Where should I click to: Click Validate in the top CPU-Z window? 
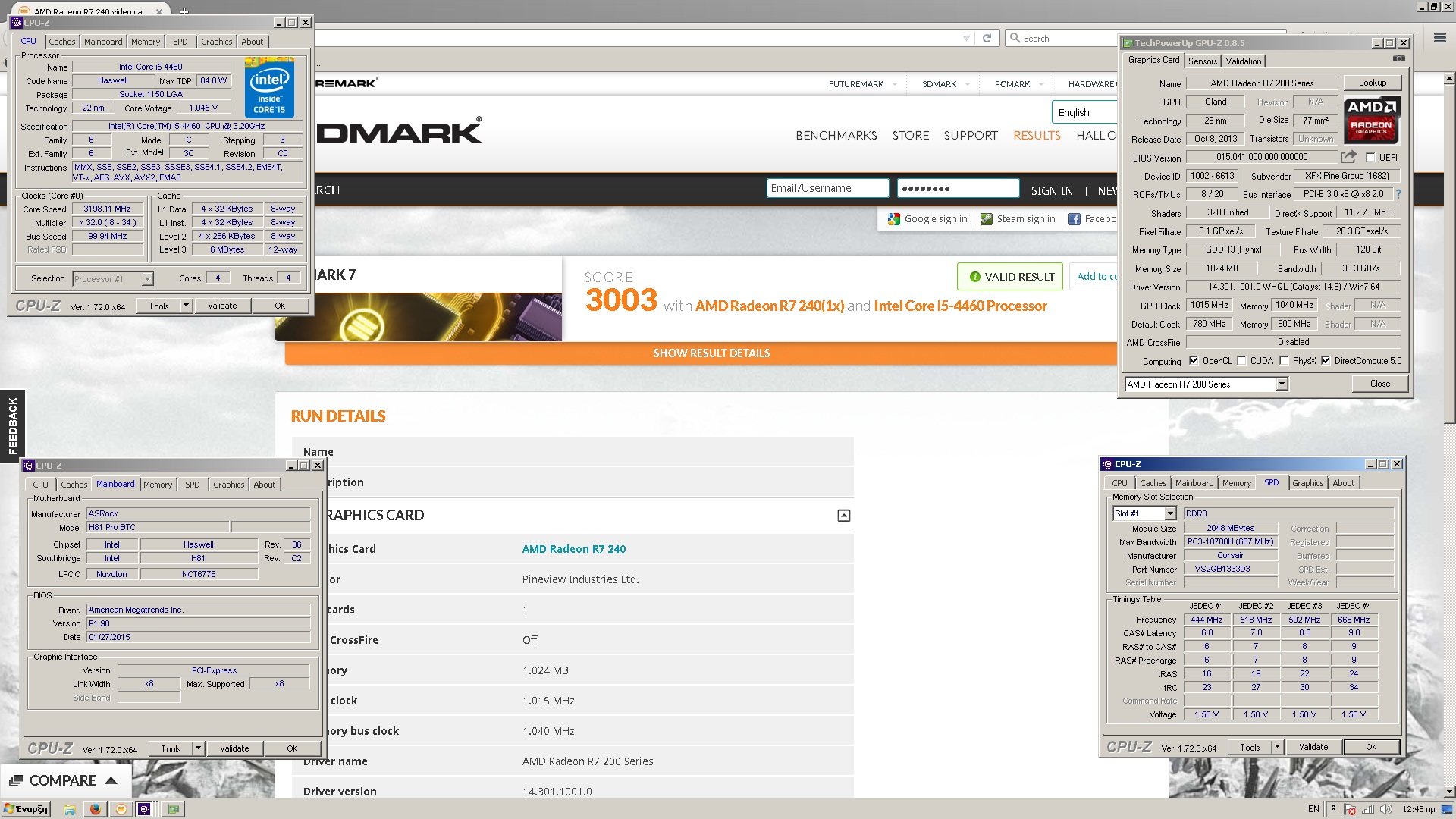tap(222, 306)
